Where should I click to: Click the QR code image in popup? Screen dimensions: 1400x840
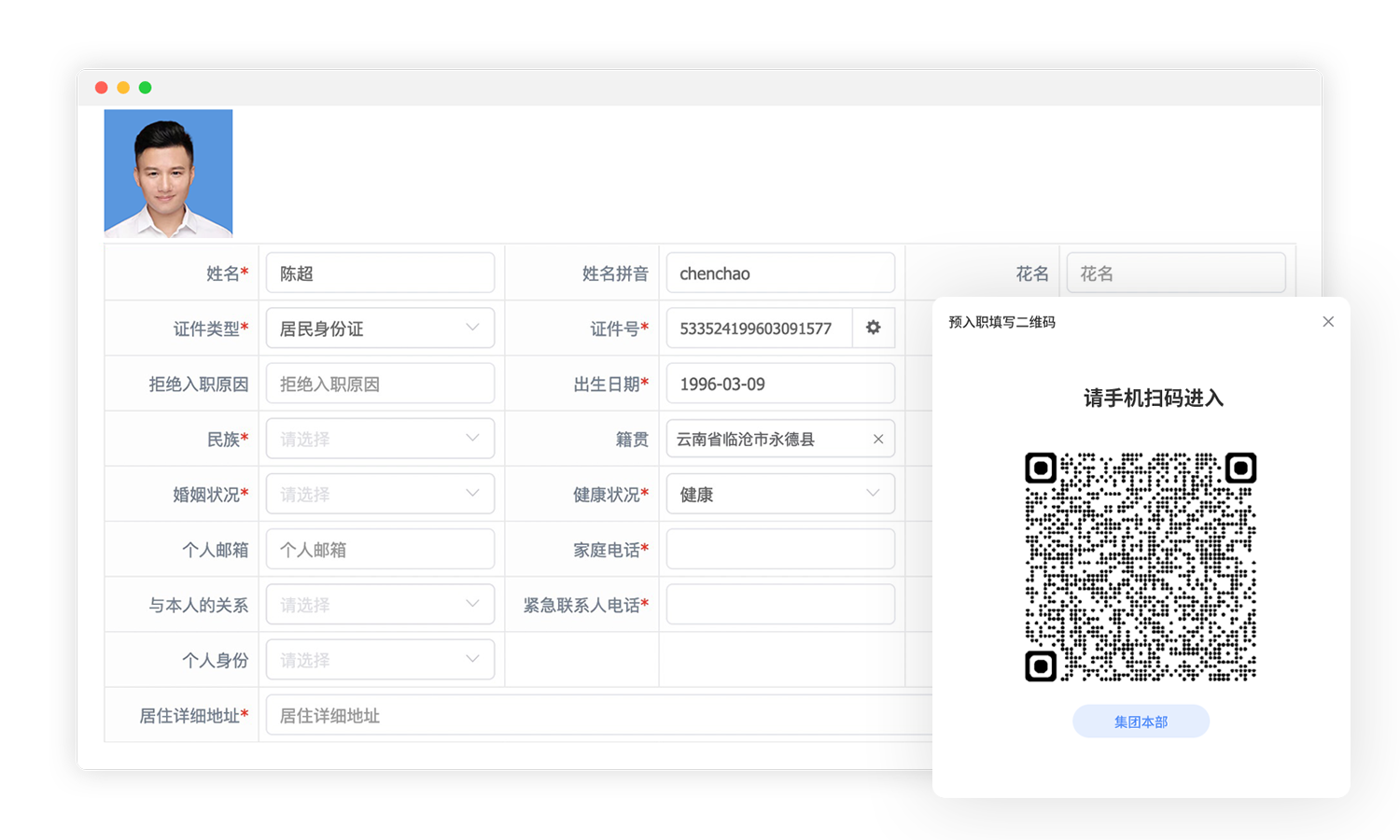point(1141,567)
